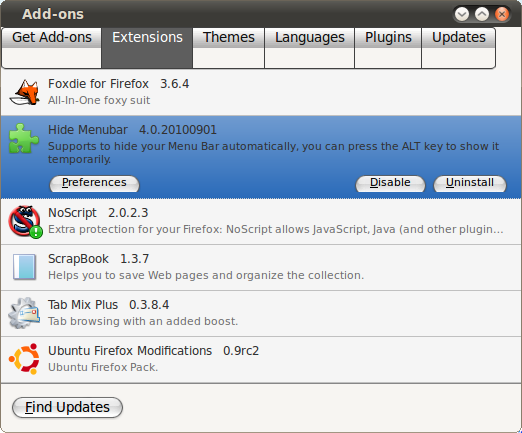Click the ScrapBook blue book icon
522x433 pixels.
tap(24, 267)
